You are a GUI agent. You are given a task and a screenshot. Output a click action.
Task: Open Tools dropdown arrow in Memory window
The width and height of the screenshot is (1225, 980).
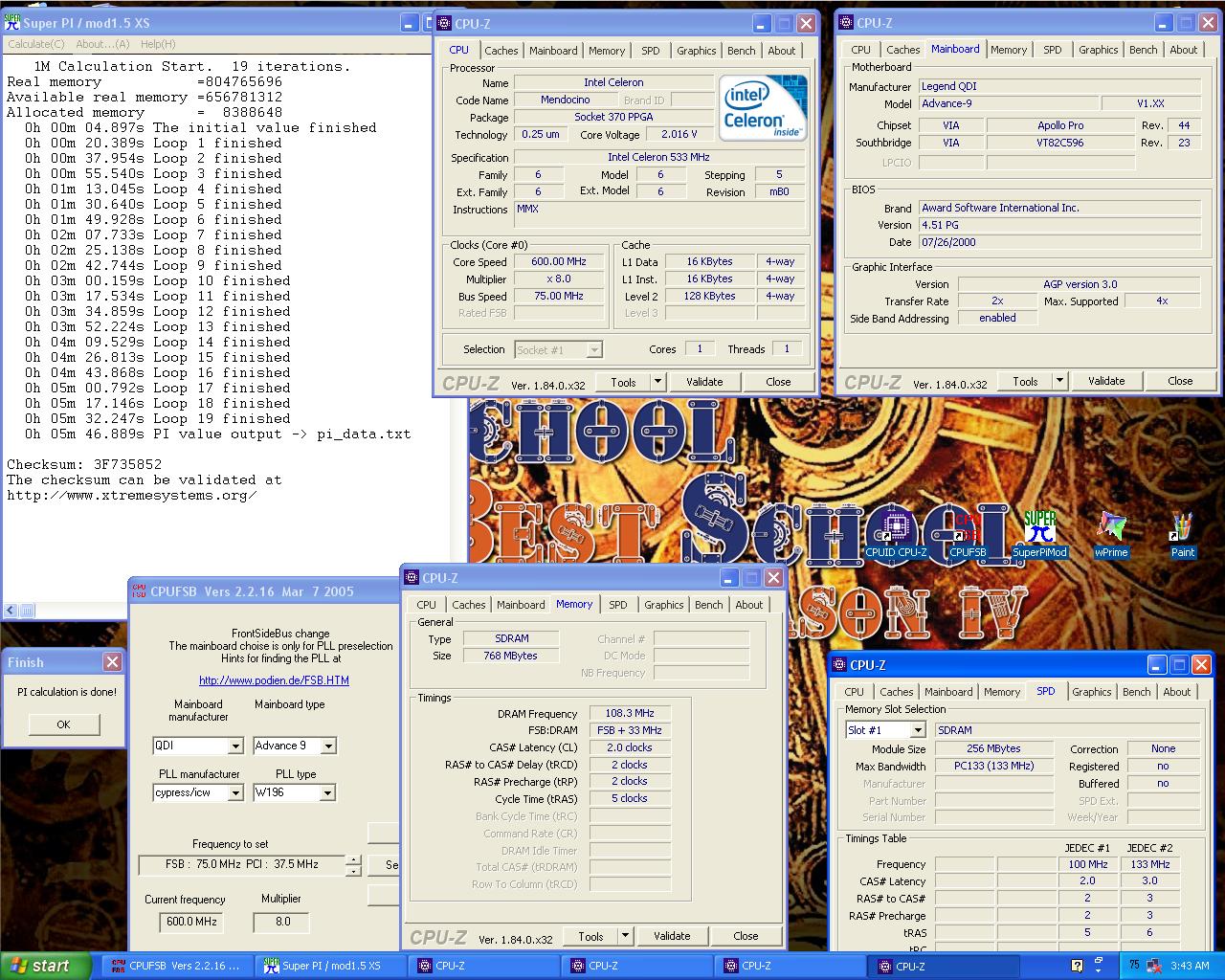[625, 936]
